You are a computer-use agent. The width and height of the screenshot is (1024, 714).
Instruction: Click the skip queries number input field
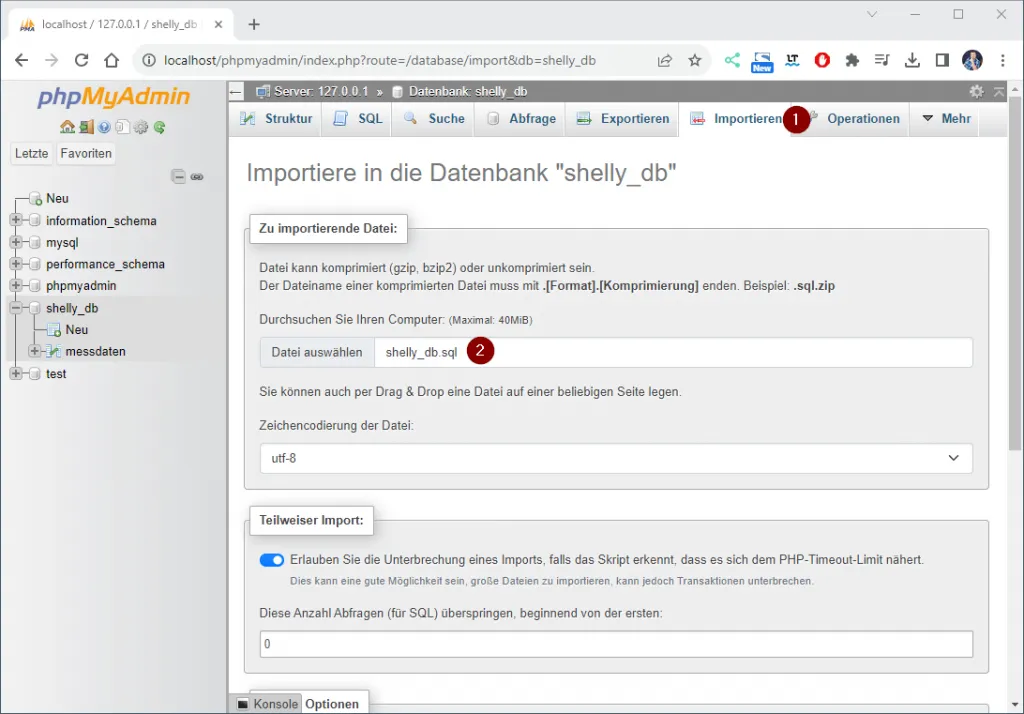click(616, 645)
